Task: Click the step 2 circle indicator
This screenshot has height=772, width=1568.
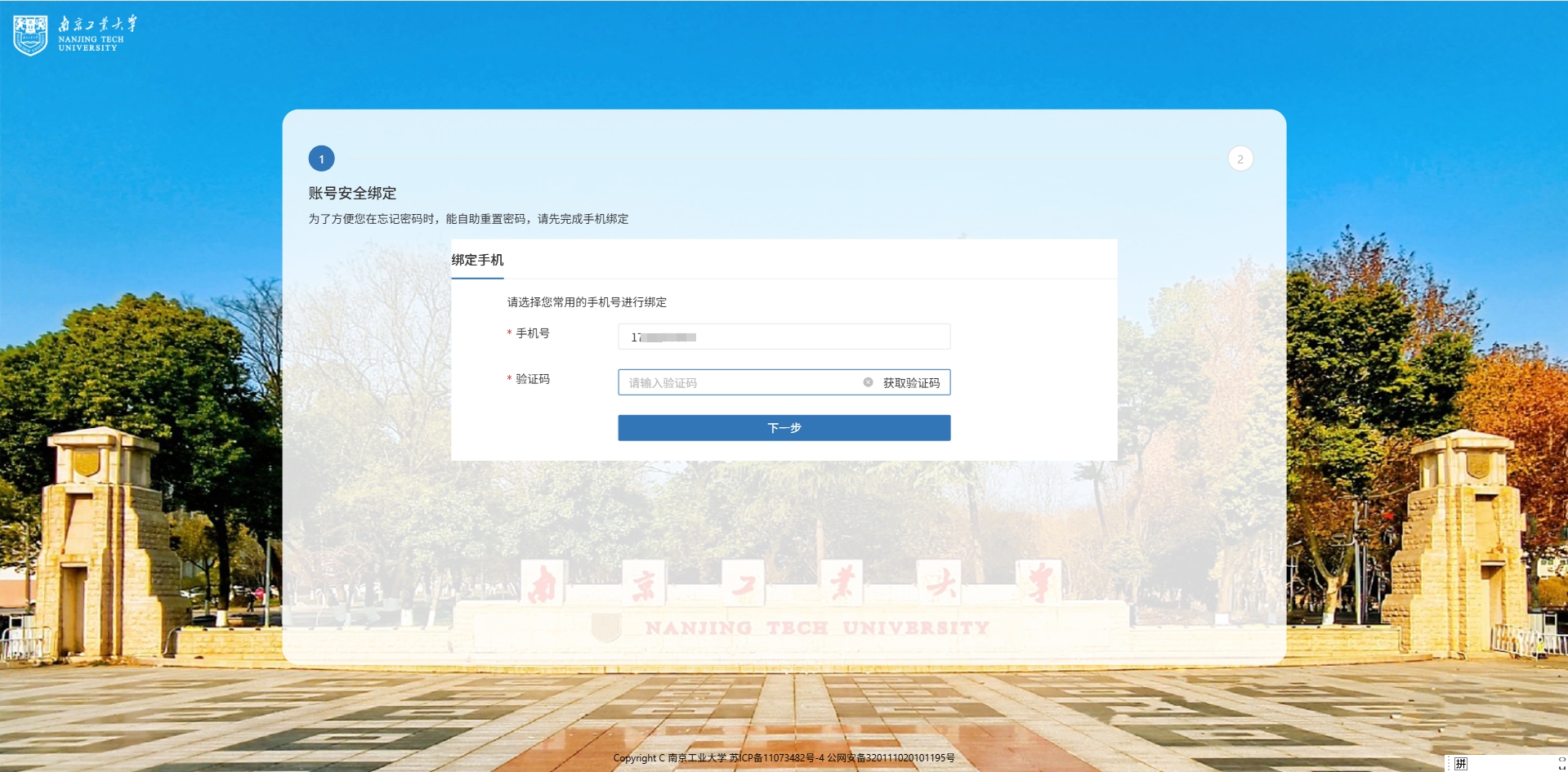Action: pyautogui.click(x=1240, y=158)
